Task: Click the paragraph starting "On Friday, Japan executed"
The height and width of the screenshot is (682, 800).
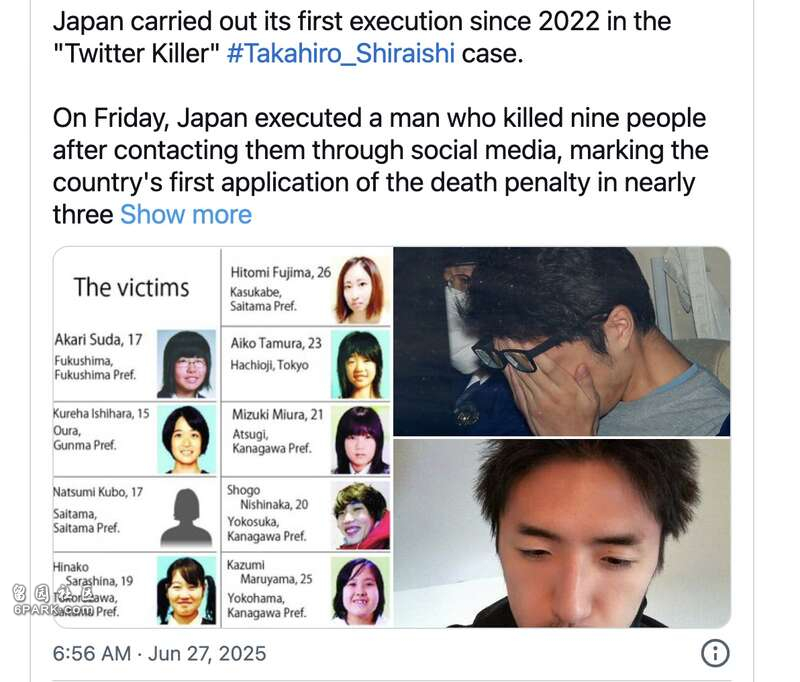Action: [x=381, y=166]
